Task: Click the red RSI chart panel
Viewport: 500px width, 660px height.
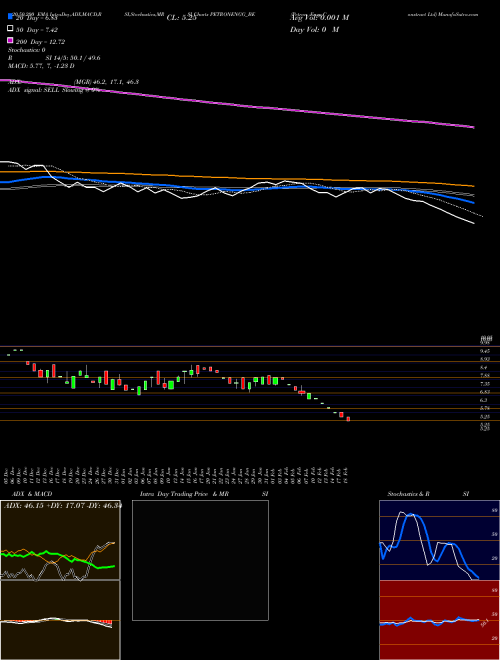Action: point(439,620)
